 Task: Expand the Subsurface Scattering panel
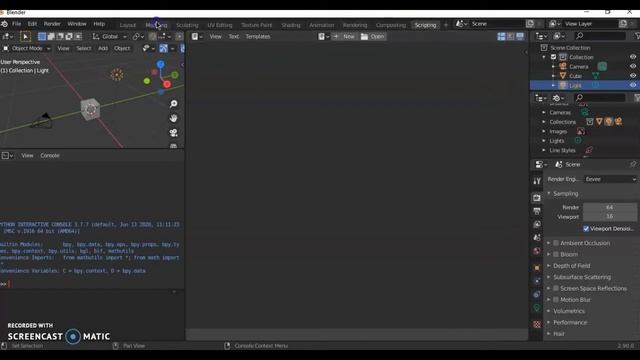pos(582,277)
